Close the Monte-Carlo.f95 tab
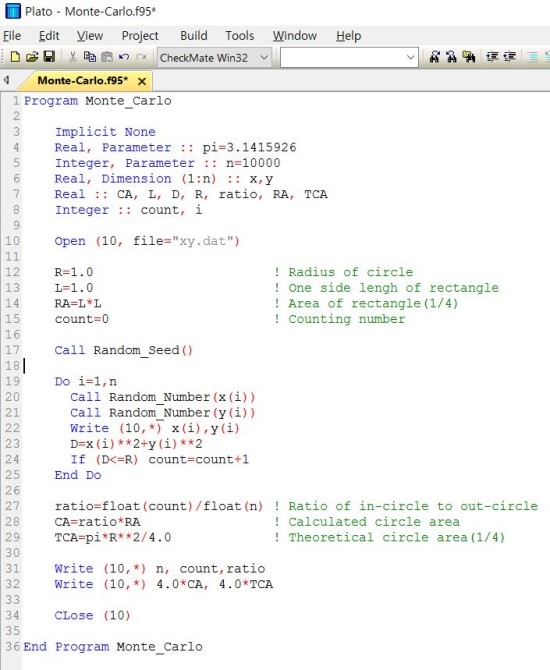The image size is (550, 670). 142,81
